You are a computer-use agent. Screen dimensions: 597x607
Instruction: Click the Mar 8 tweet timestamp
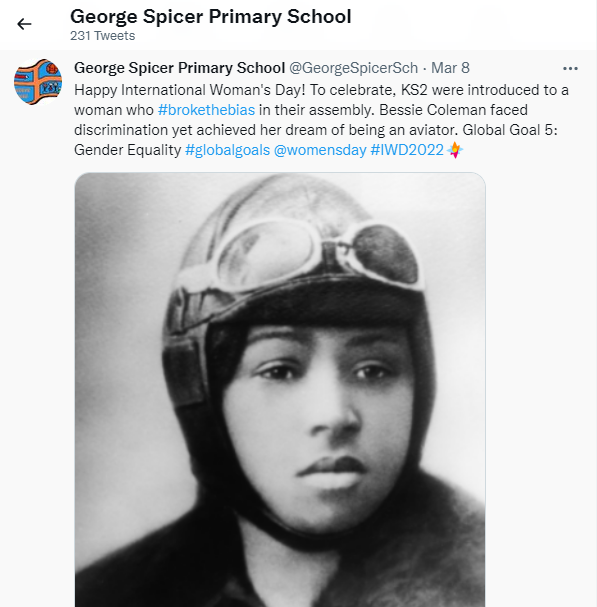(x=450, y=68)
